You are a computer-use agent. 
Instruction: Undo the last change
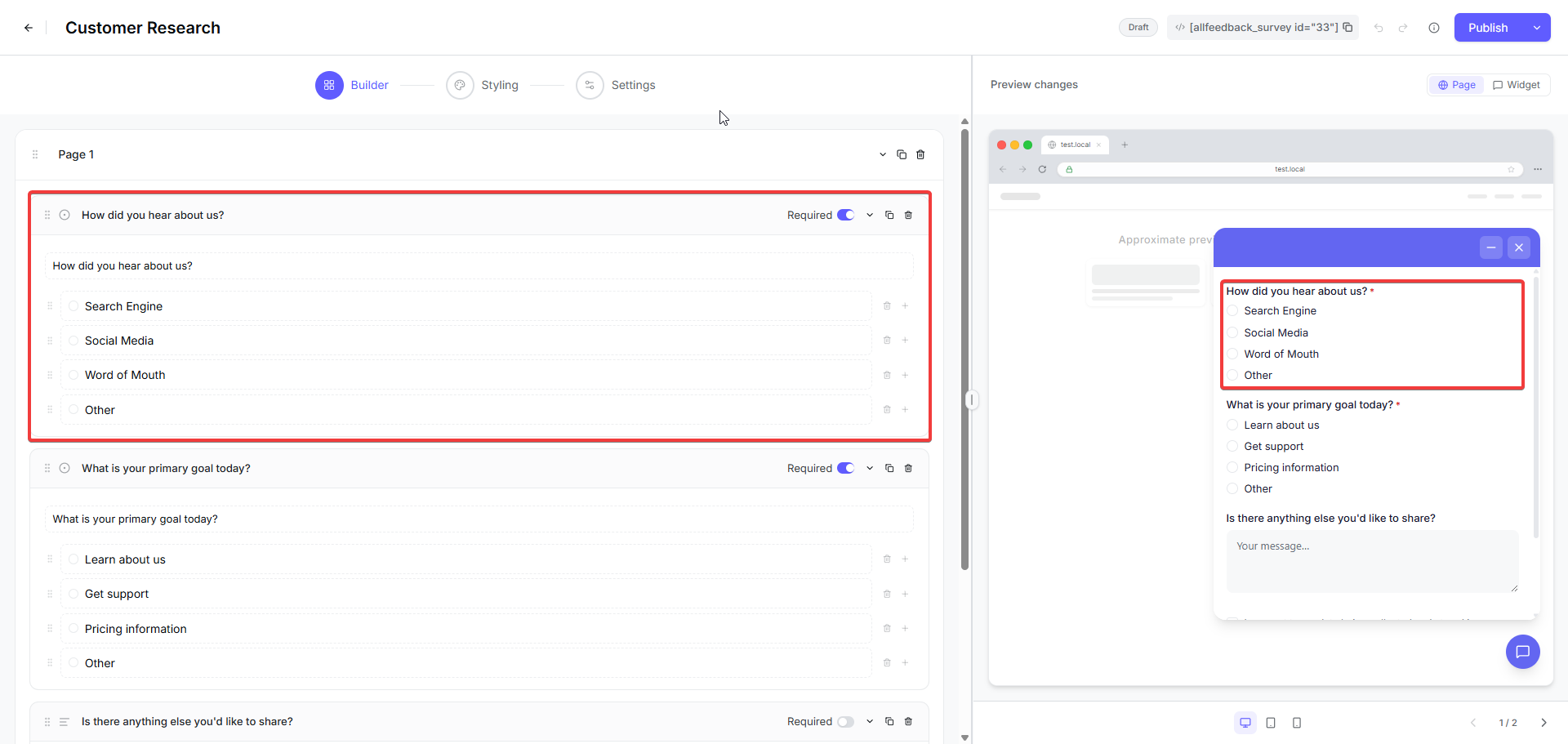coord(1379,28)
